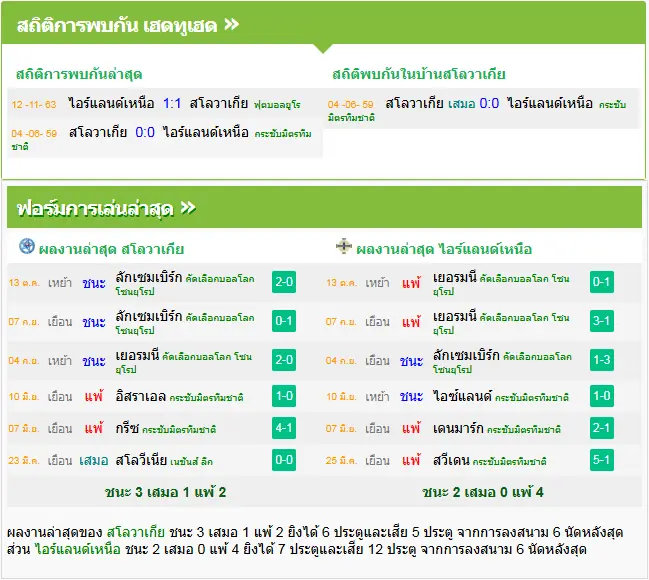This screenshot has height=580, width=649.
Task: Click the เสมอ result in the สโลวีเนีย row
Action: 94,460
